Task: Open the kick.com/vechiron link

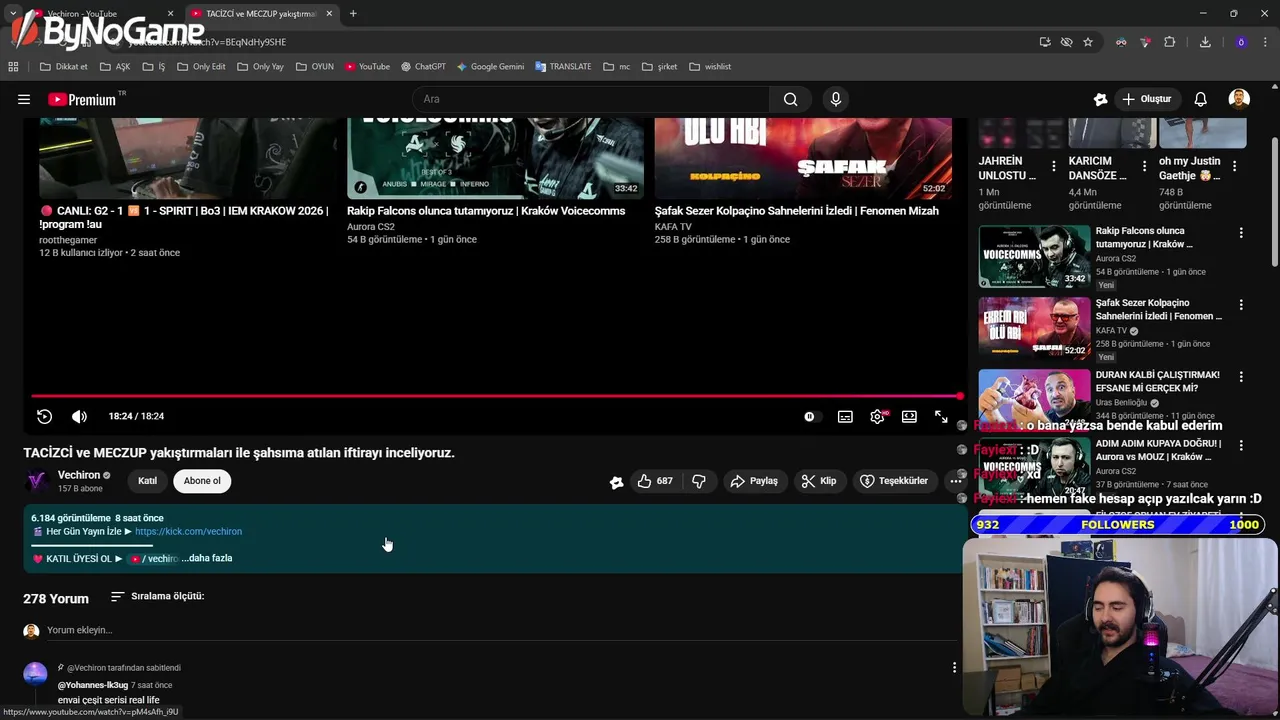Action: pyautogui.click(x=188, y=531)
